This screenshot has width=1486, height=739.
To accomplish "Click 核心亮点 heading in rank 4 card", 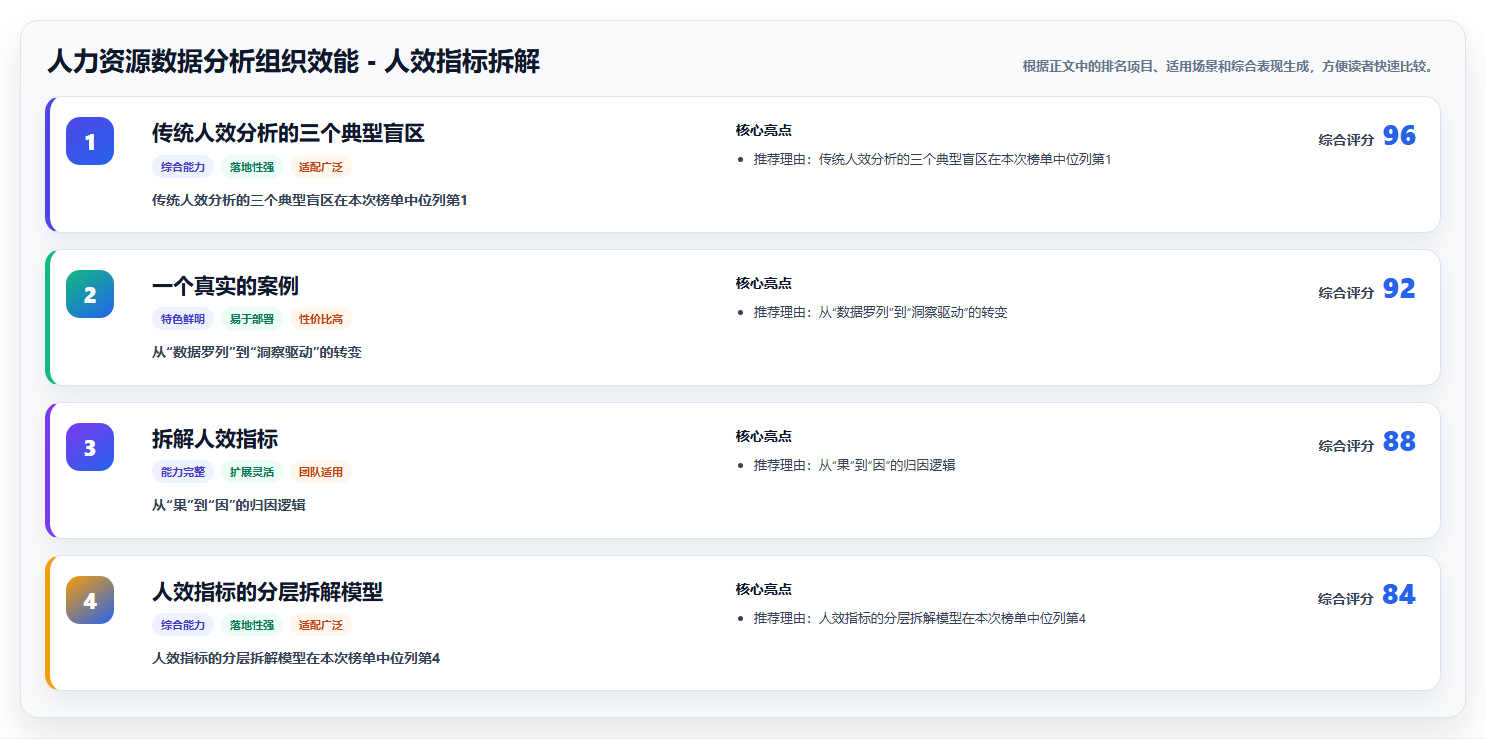I will (764, 590).
